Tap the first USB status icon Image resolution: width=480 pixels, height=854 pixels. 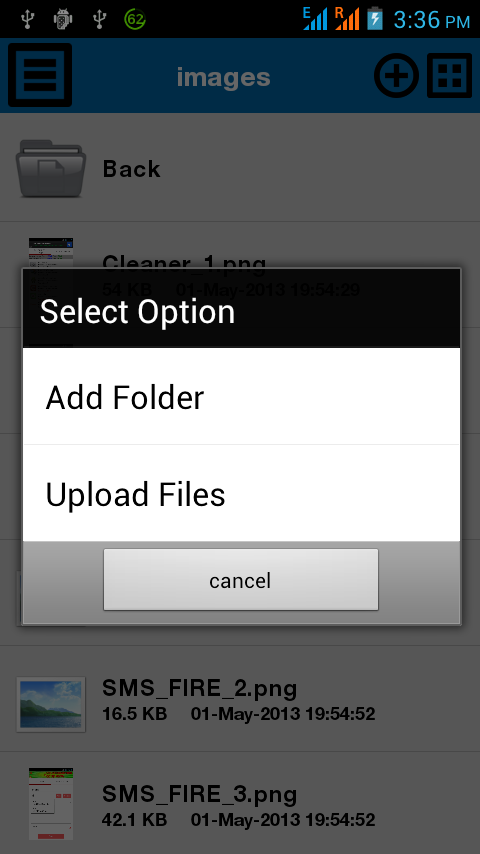click(27, 20)
